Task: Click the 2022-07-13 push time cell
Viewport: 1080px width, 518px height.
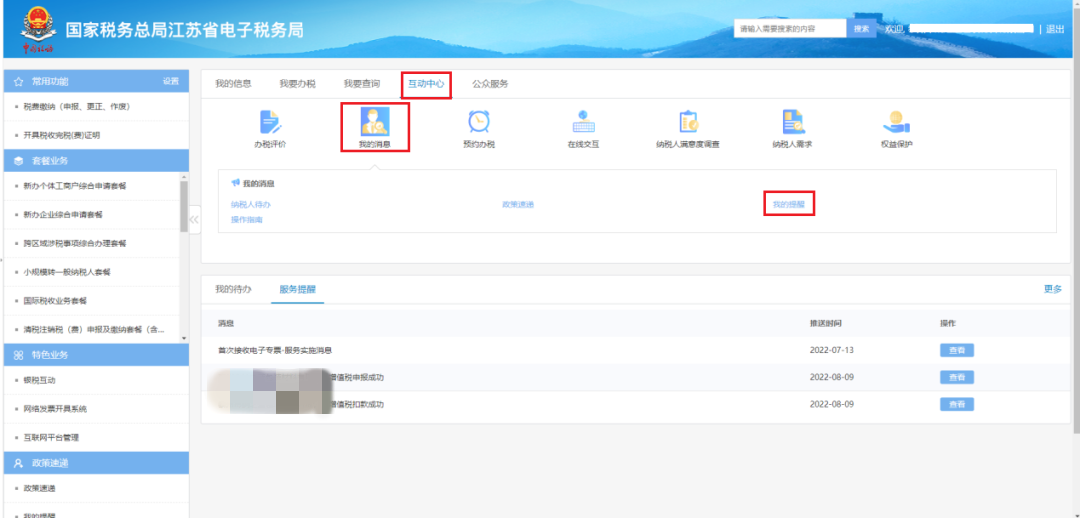Action: pyautogui.click(x=832, y=350)
